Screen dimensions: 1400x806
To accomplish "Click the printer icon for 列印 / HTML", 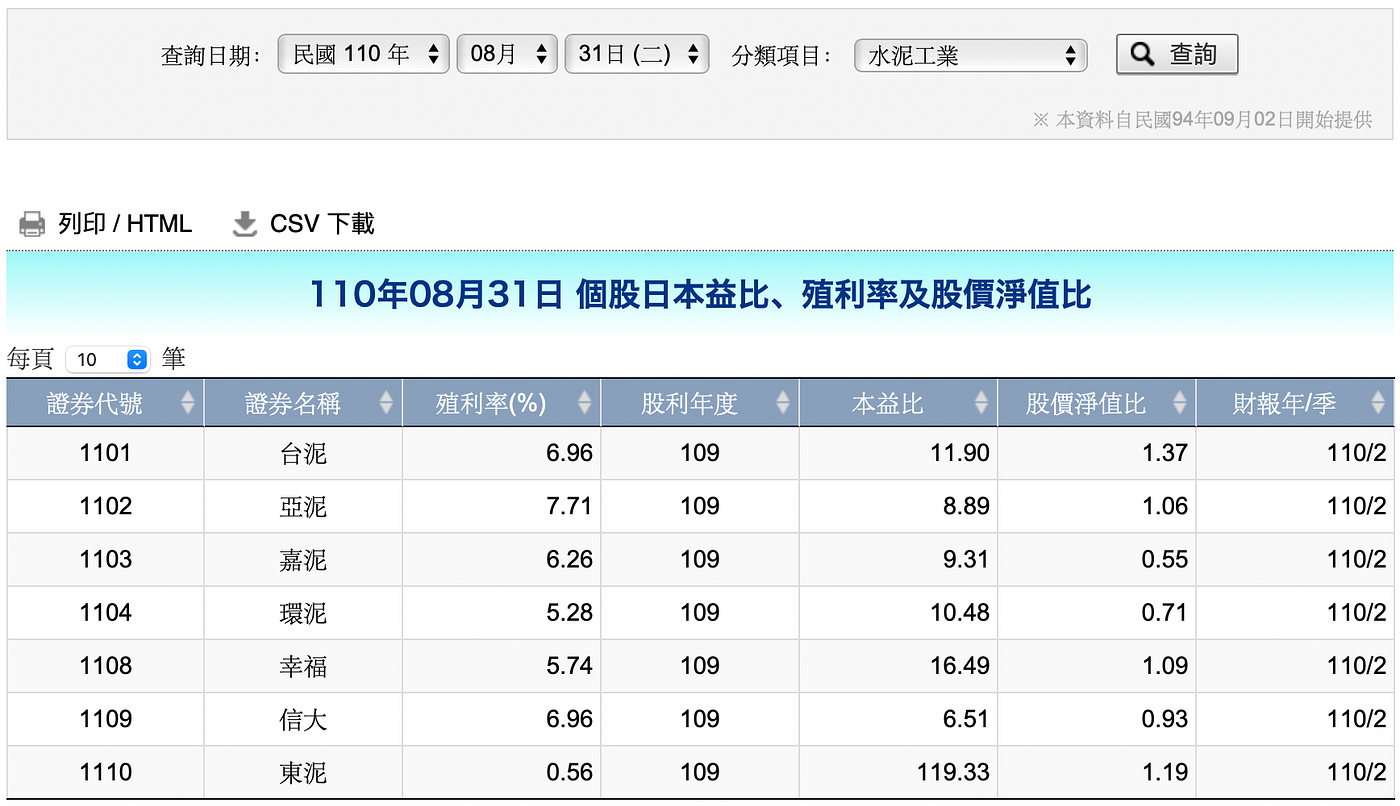I will click(32, 224).
